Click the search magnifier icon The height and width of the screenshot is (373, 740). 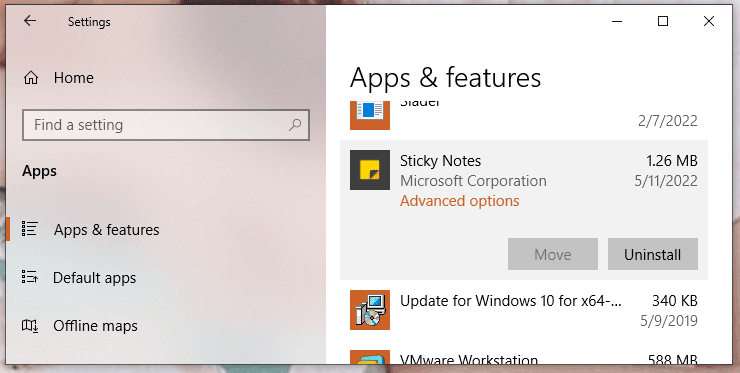tap(295, 125)
